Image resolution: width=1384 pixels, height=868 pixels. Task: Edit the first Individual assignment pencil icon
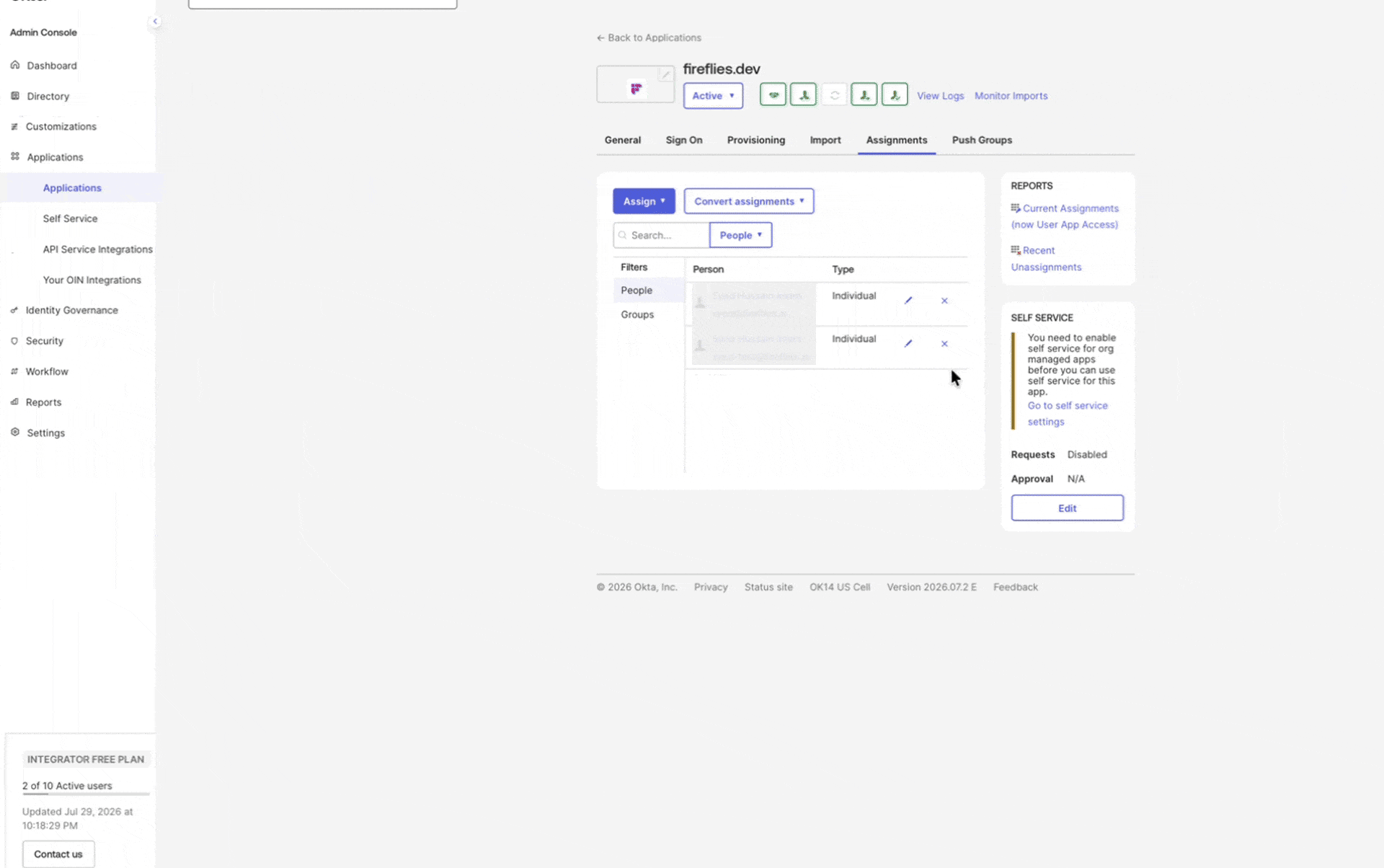point(908,301)
